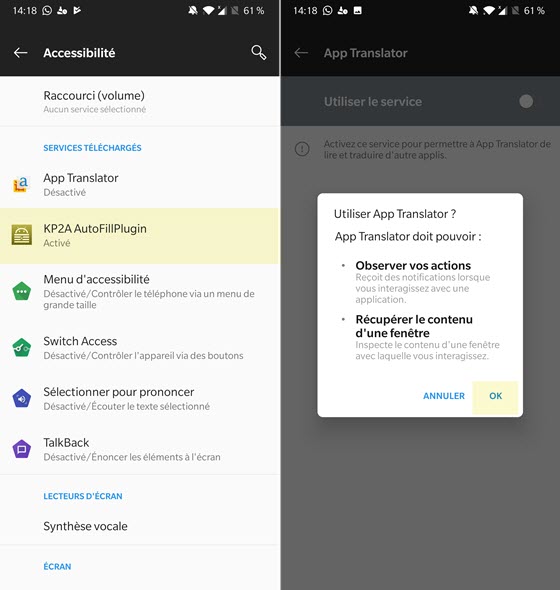The width and height of the screenshot is (560, 590).
Task: Tap the info icon beside service description
Action: point(302,149)
